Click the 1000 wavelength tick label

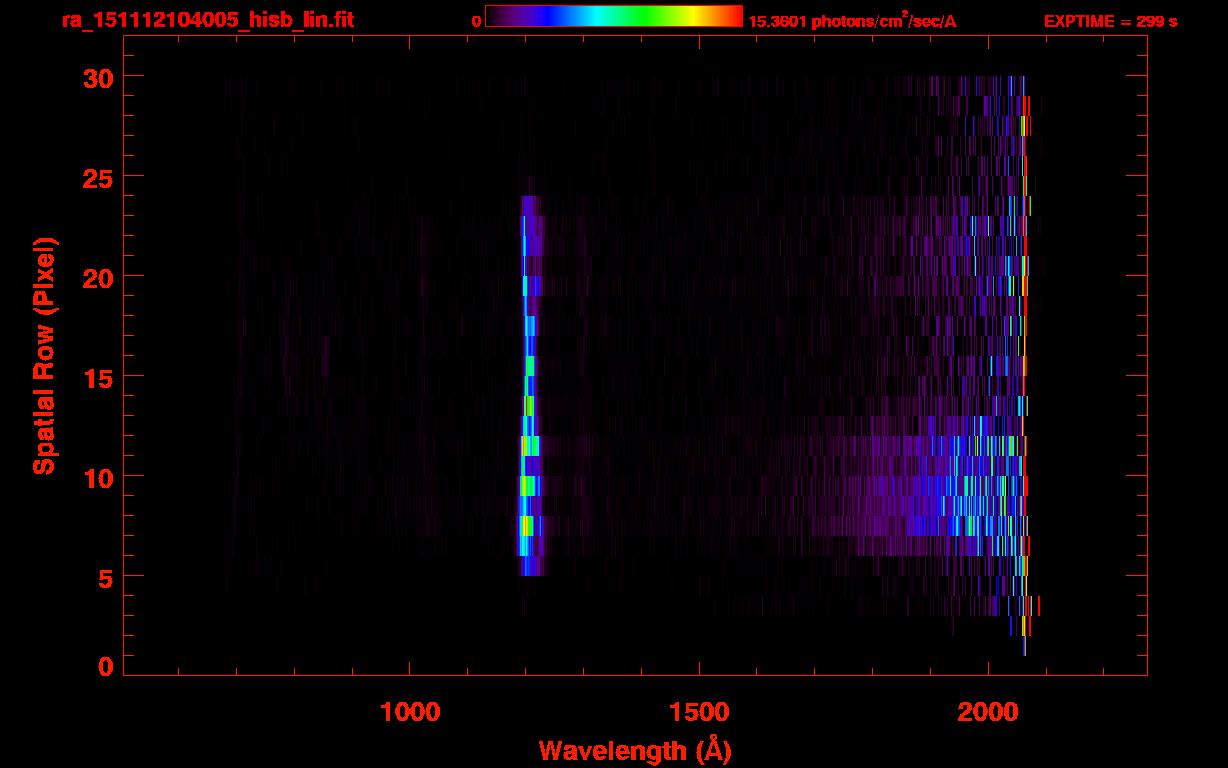point(410,712)
